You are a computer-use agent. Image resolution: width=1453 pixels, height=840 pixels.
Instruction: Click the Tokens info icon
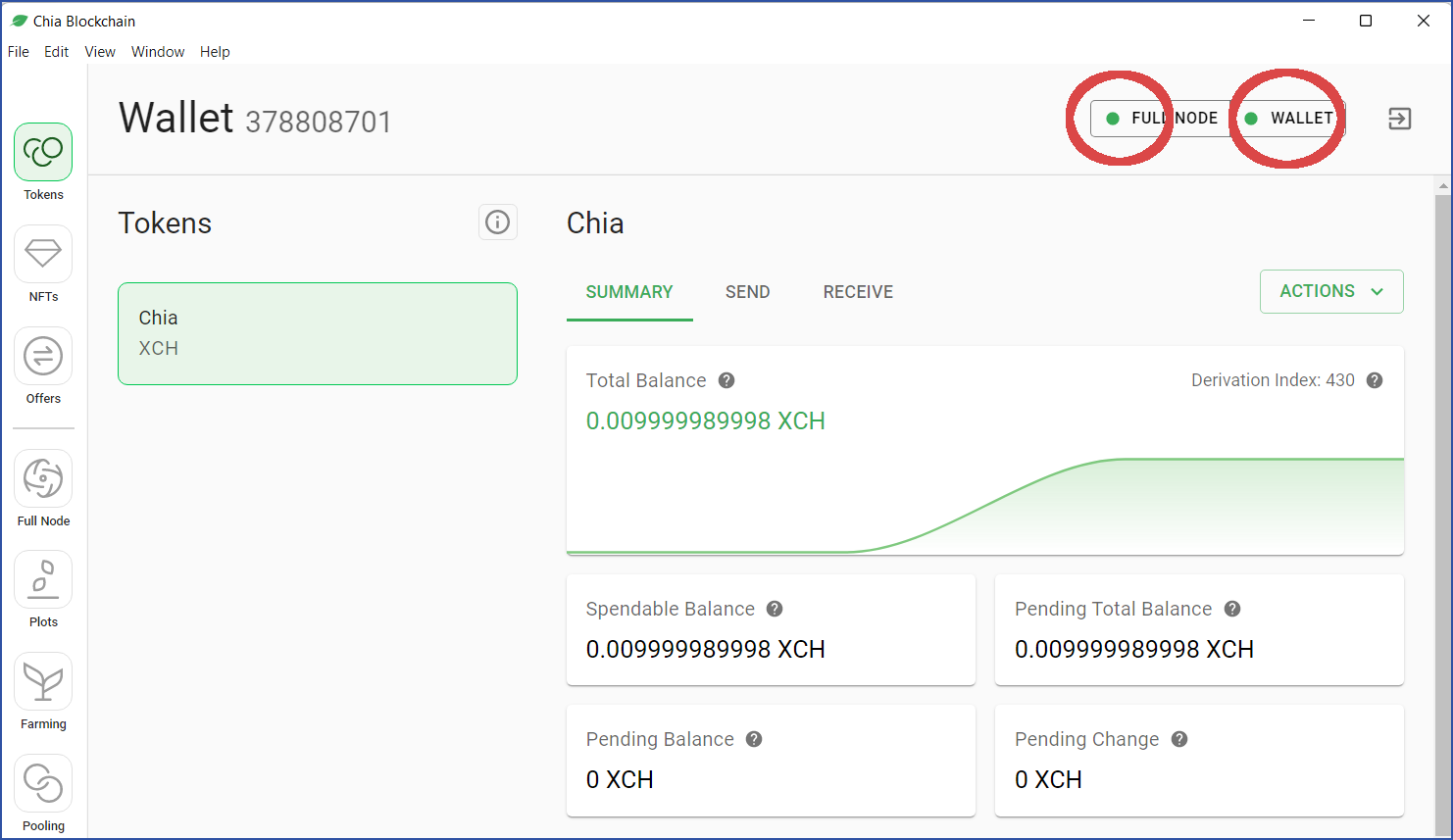(498, 222)
